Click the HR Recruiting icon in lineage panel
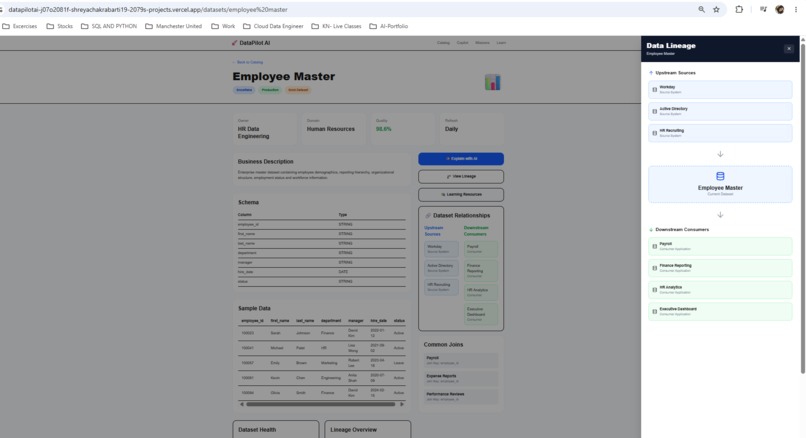This screenshot has width=806, height=438. coord(654,133)
